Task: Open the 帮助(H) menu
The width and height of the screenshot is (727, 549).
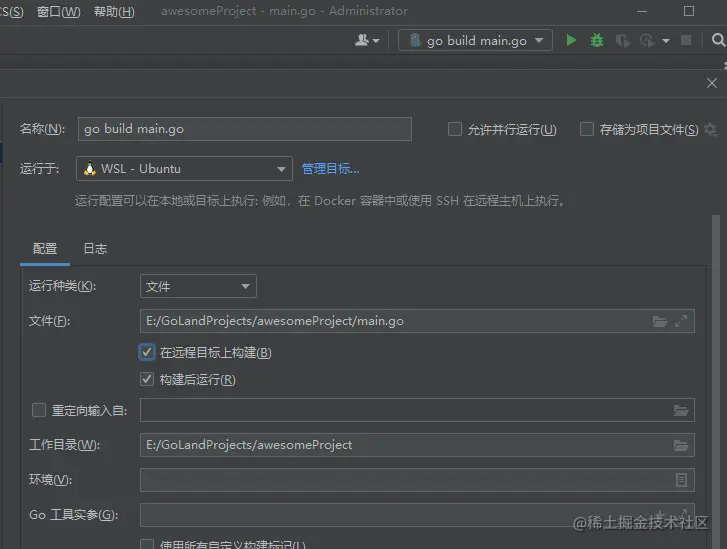Action: 114,12
